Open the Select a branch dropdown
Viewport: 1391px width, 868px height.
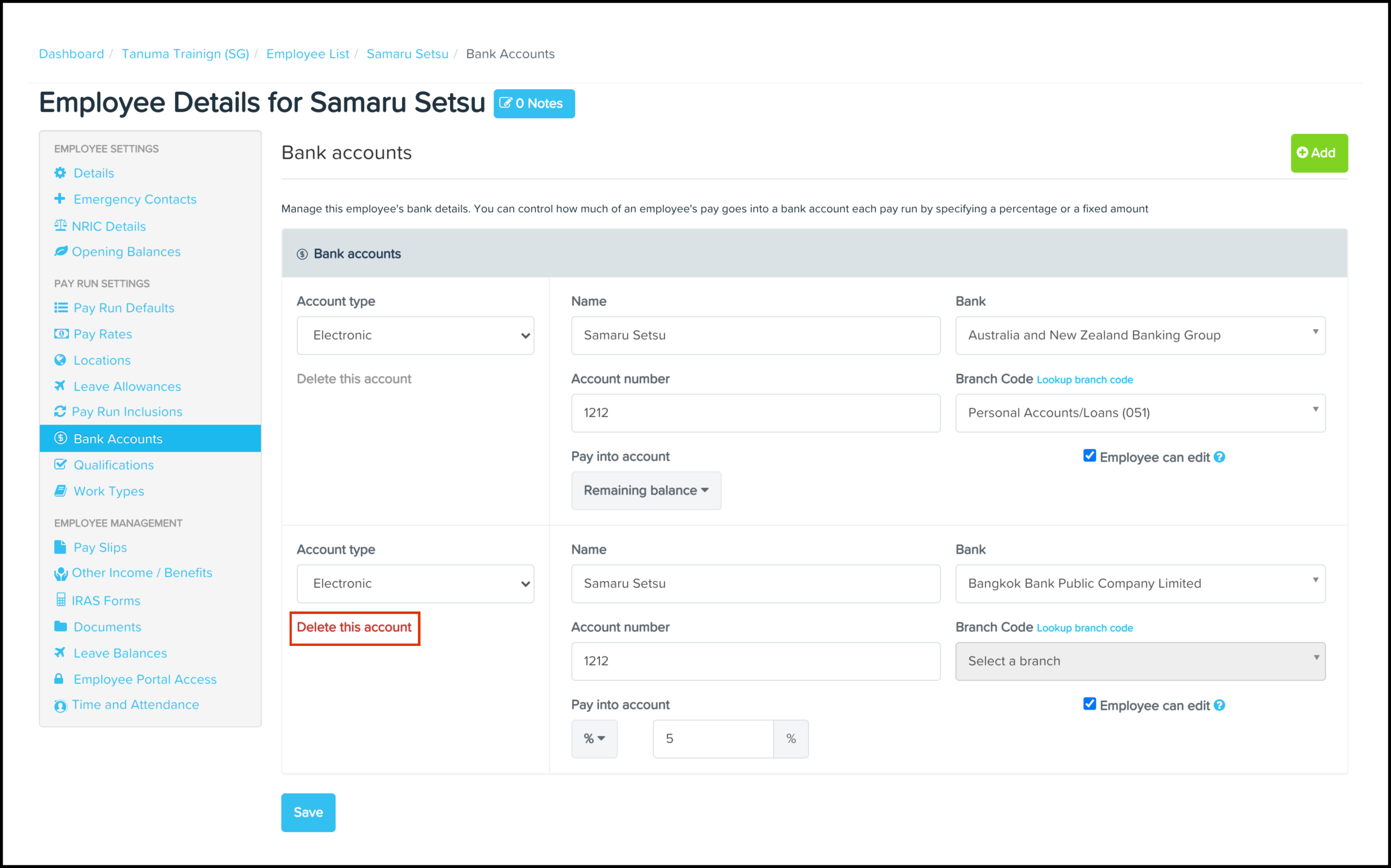coord(1140,661)
